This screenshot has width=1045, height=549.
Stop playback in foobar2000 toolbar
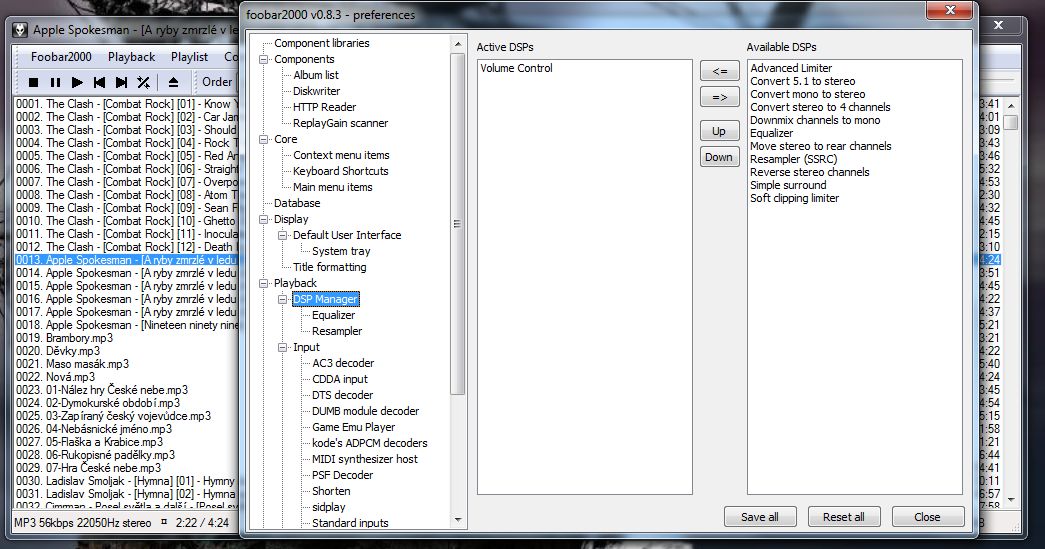pyautogui.click(x=33, y=83)
